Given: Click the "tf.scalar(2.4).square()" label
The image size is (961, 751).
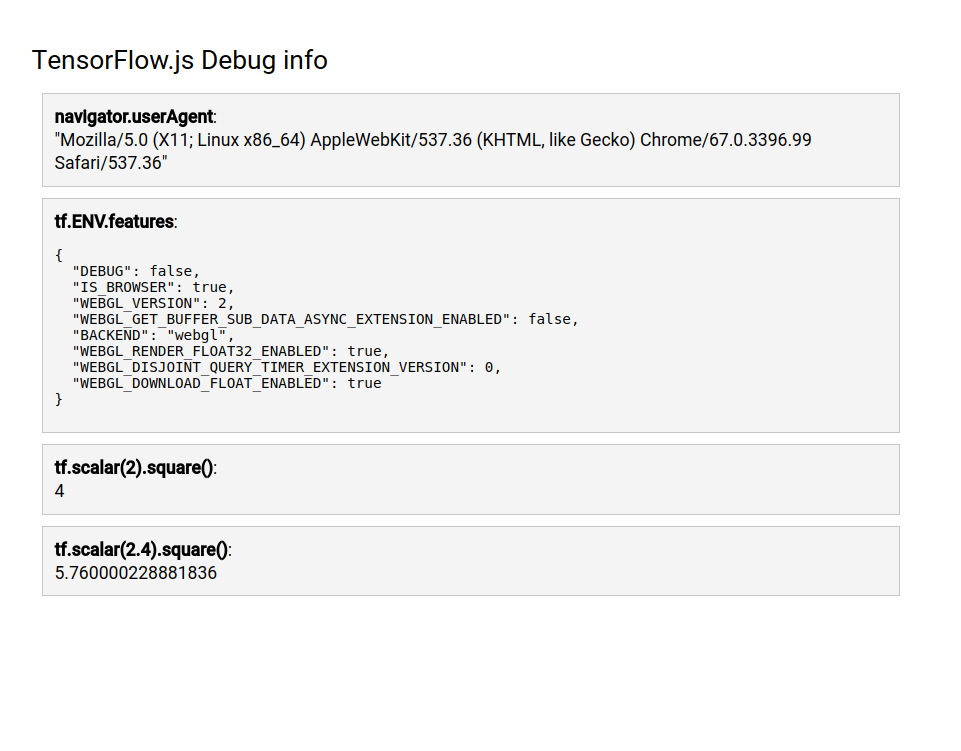Looking at the screenshot, I should (142, 549).
